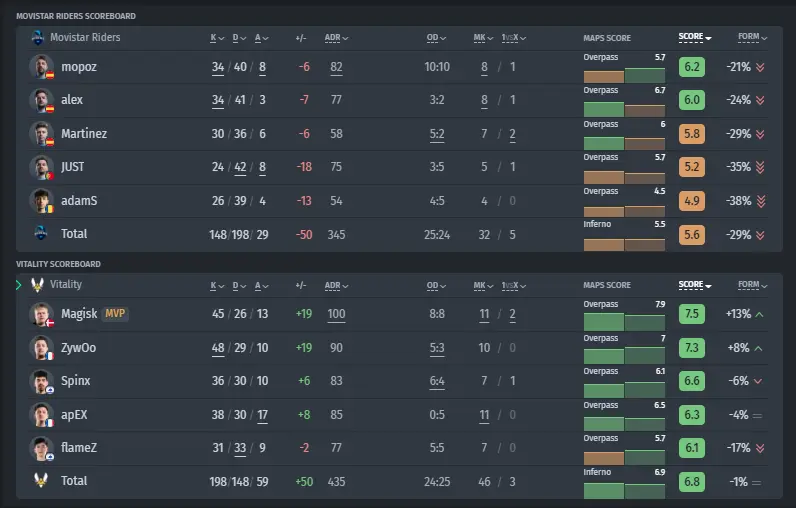Open flameZ player profile link
Screen dimensions: 796x508
pyautogui.click(x=79, y=448)
